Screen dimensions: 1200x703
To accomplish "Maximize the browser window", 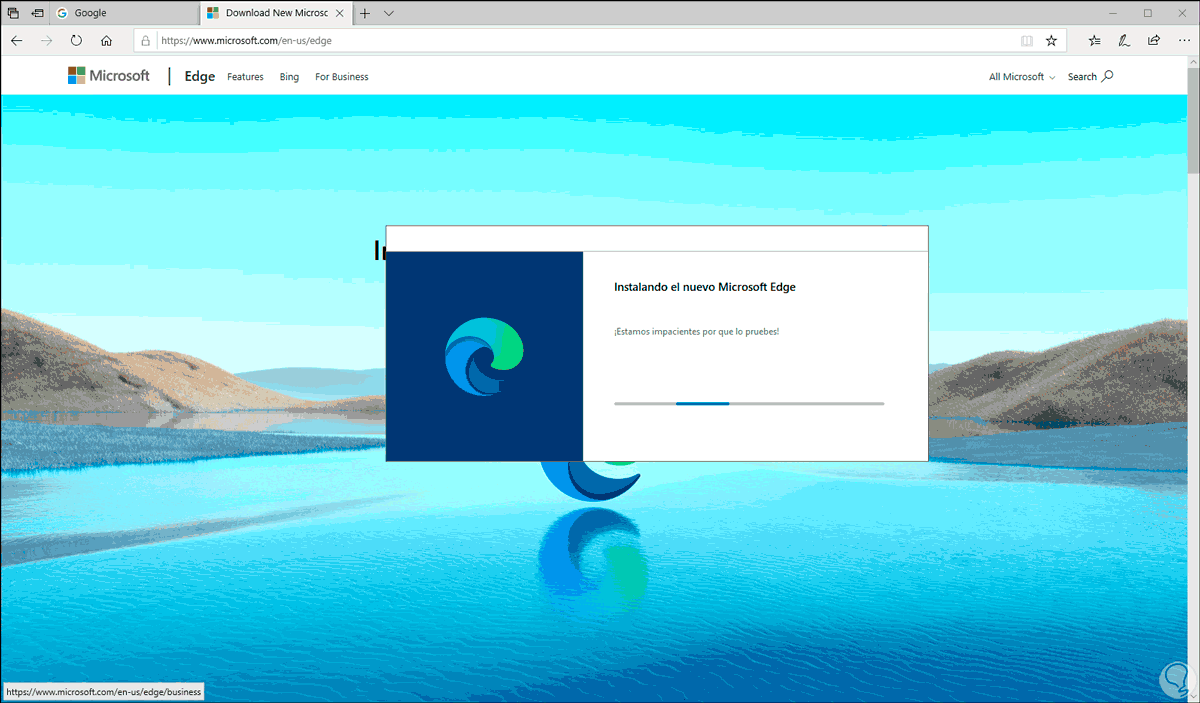I will pyautogui.click(x=1147, y=13).
